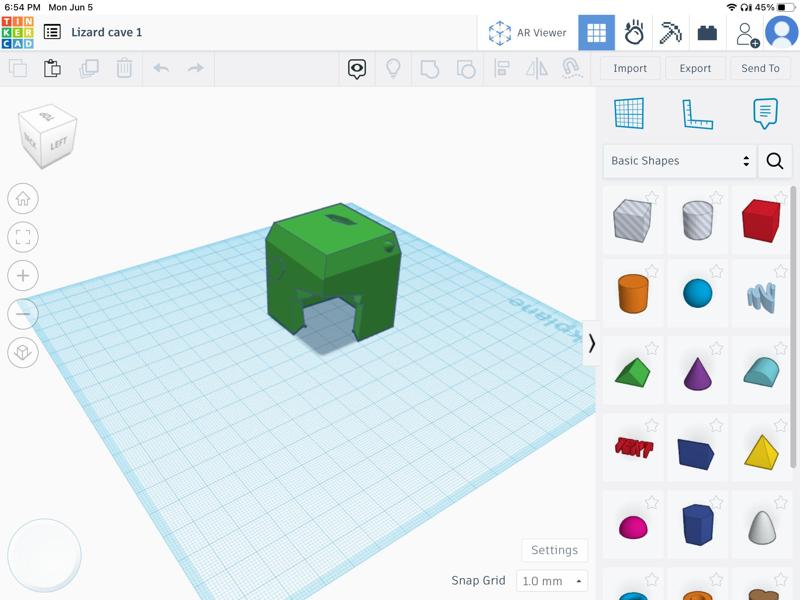Click the Send To button
This screenshot has width=800, height=600.
(x=760, y=68)
